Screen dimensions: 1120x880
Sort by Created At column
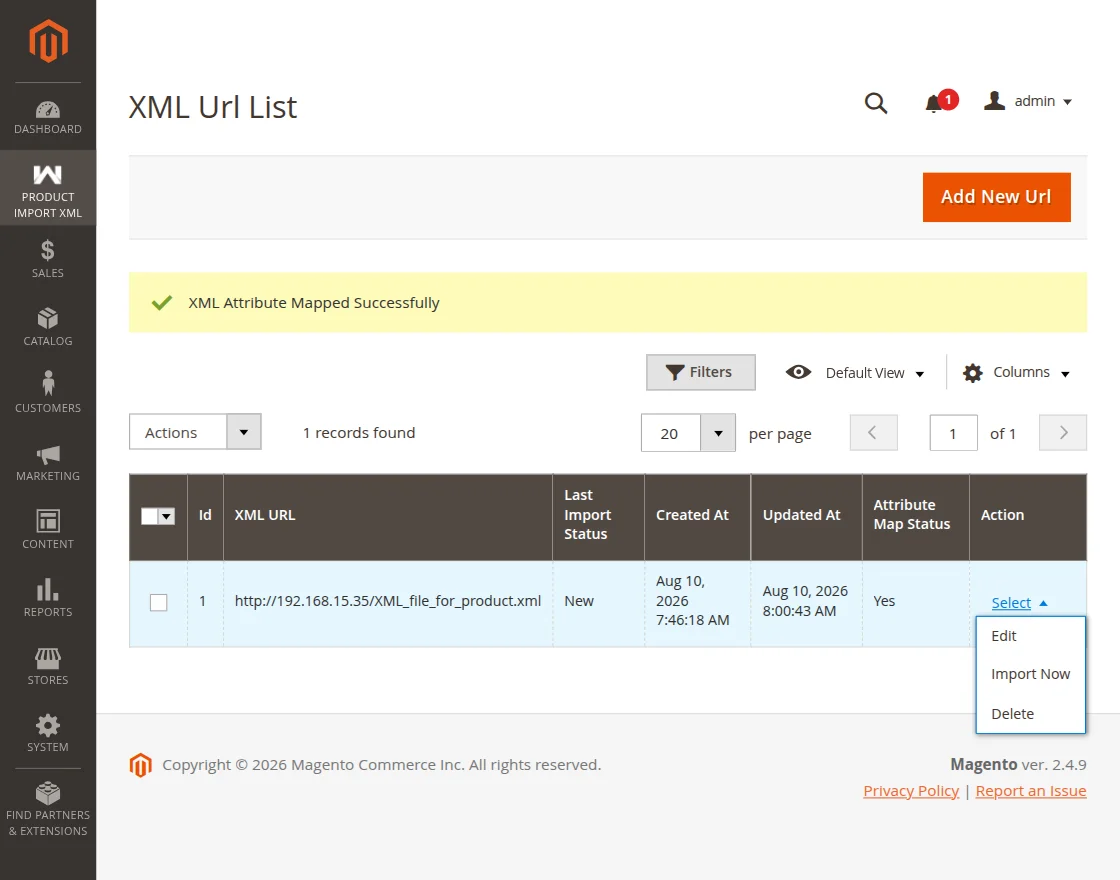pos(697,515)
